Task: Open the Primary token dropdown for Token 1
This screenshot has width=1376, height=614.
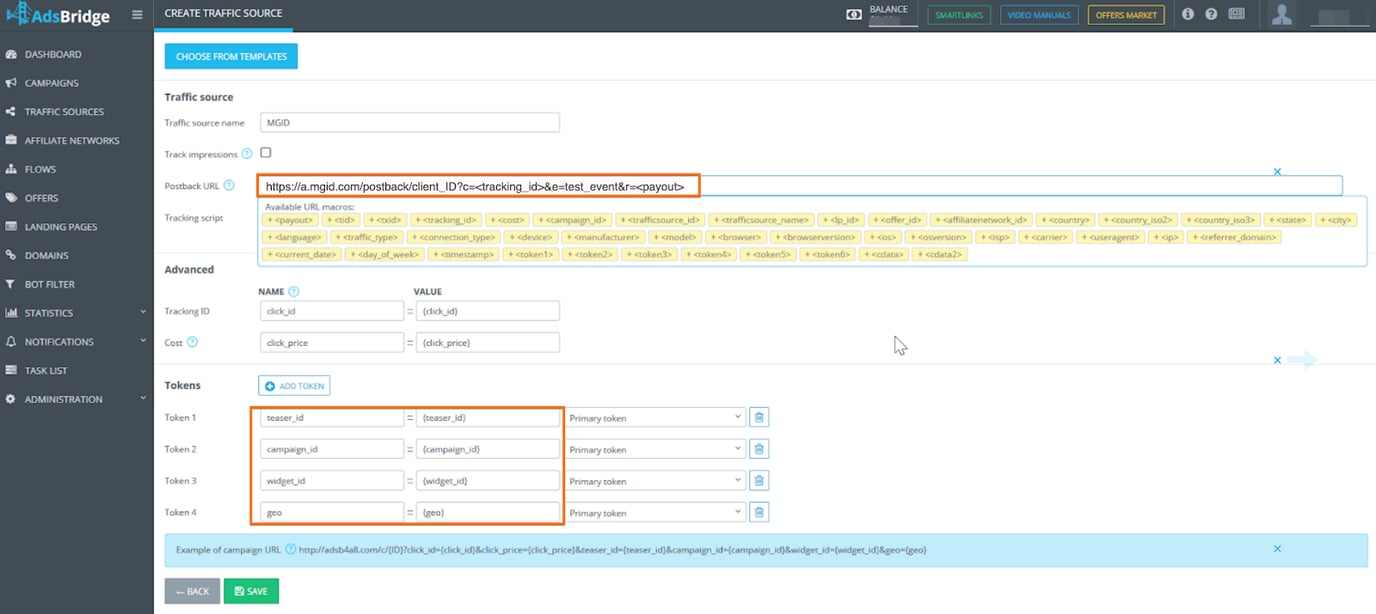Action: pyautogui.click(x=655, y=416)
